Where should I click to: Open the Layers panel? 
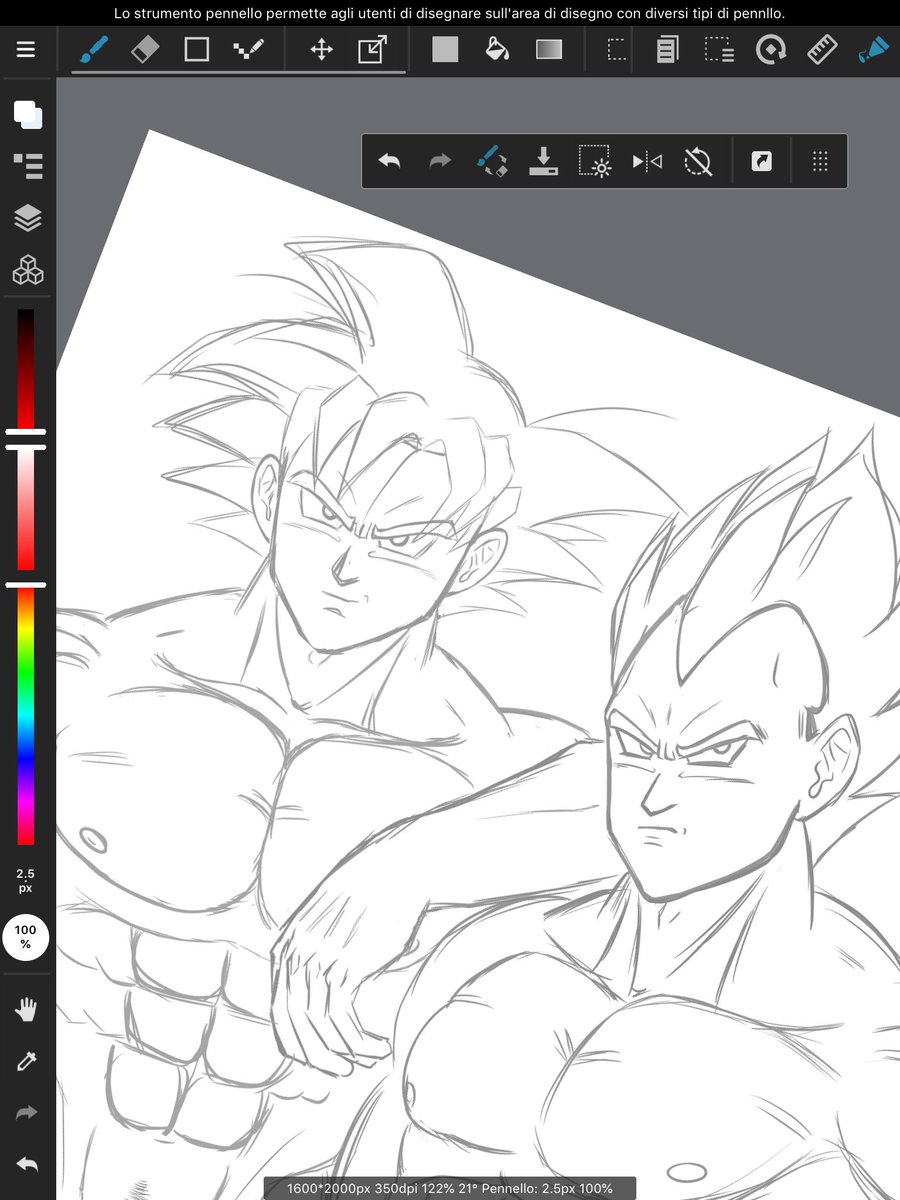click(x=28, y=218)
